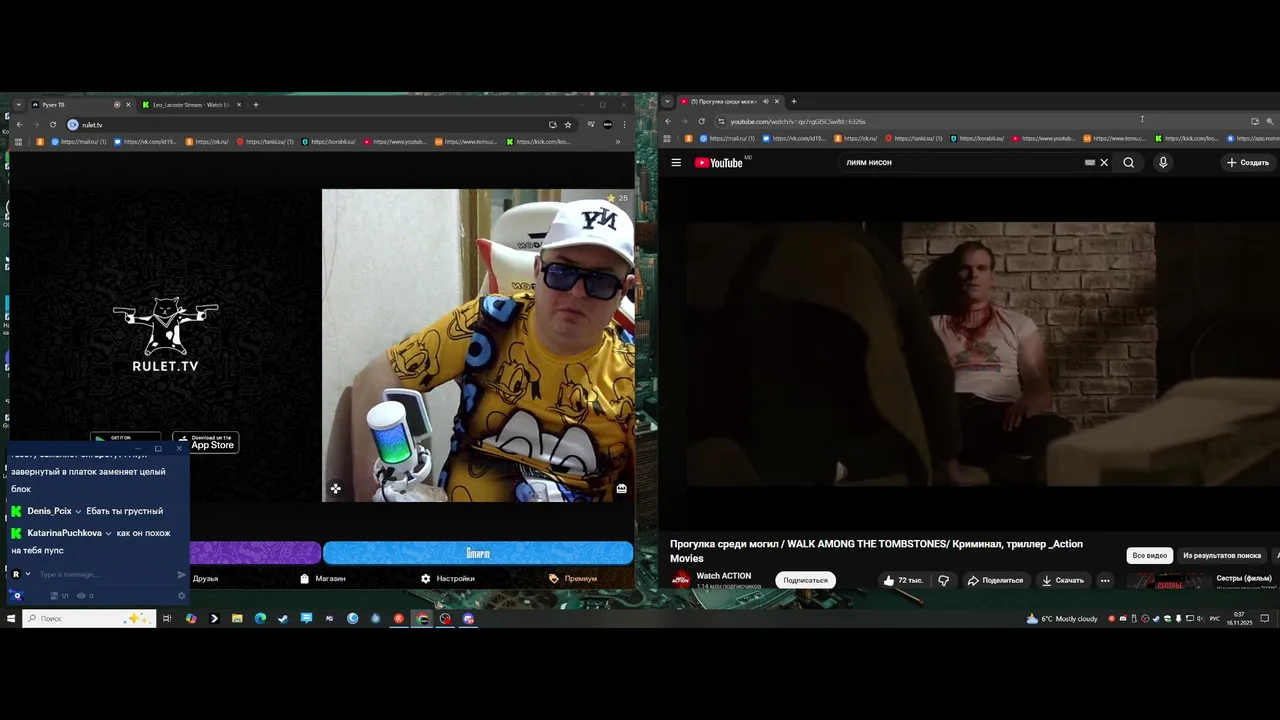Expand KatarinaPuchkova username dropdown in chat
This screenshot has width=1280, height=720.
click(108, 533)
